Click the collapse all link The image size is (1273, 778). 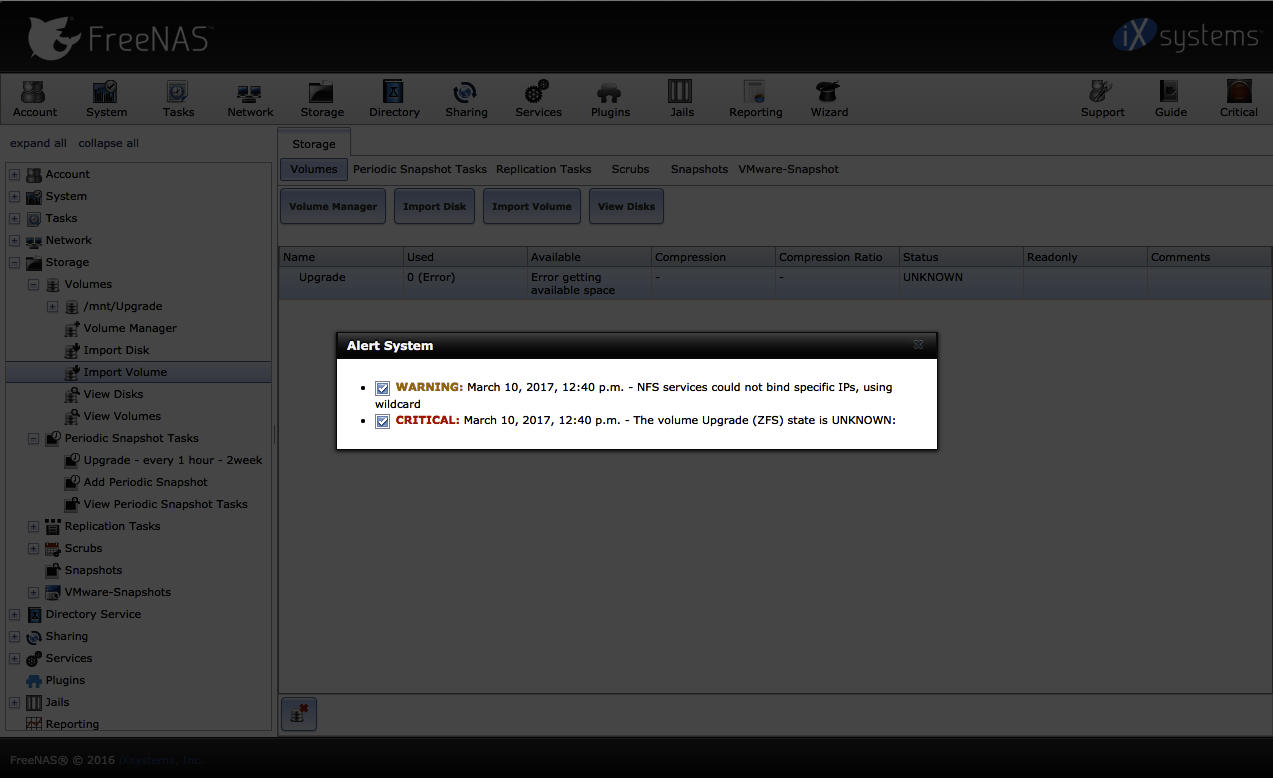(109, 143)
